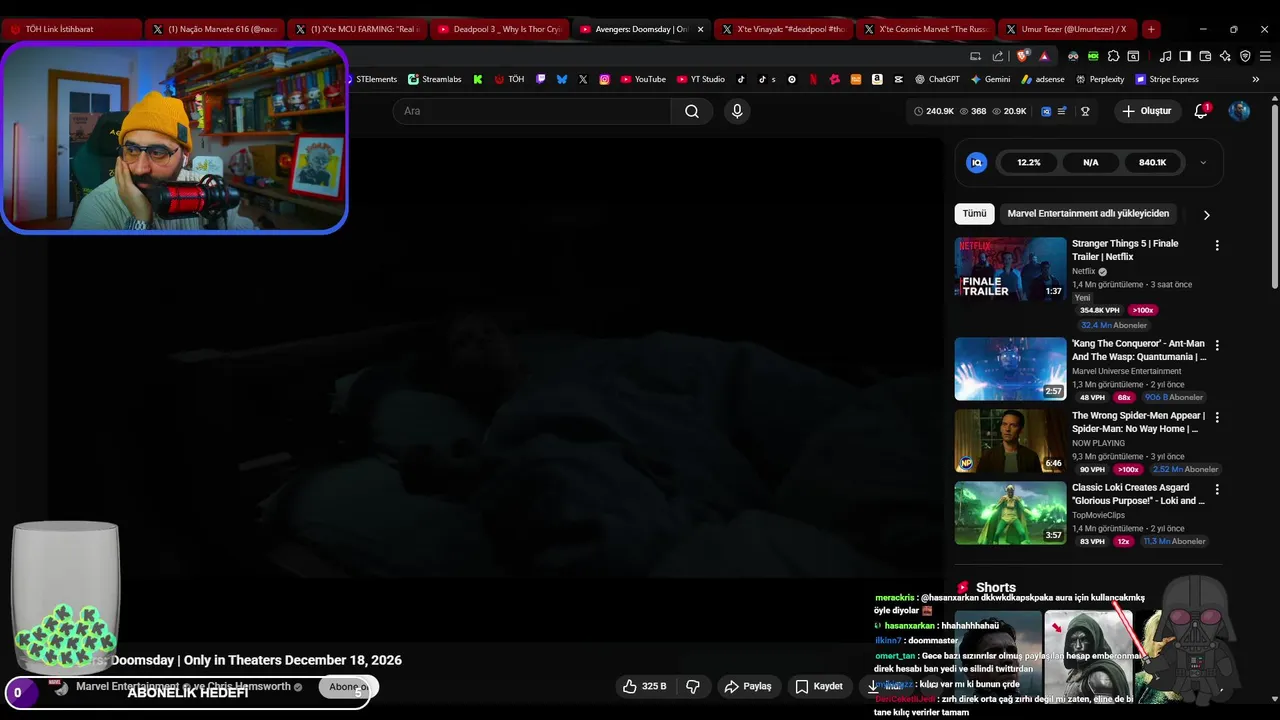Open Gemini bookmark
This screenshot has height=720, width=1280.
pyautogui.click(x=990, y=79)
